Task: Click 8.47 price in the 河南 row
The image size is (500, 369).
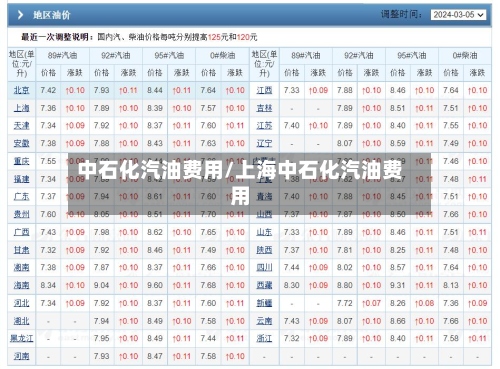Action: [155, 356]
